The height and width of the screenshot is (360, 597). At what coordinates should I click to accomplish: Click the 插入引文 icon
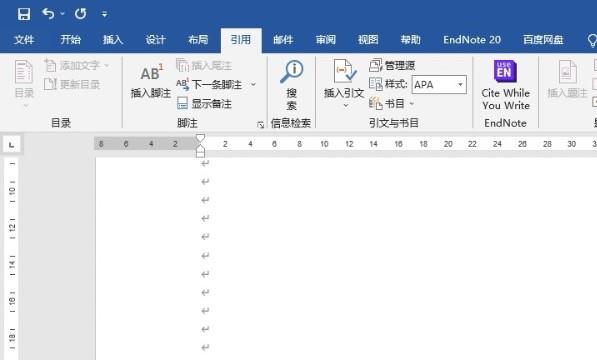pyautogui.click(x=344, y=71)
